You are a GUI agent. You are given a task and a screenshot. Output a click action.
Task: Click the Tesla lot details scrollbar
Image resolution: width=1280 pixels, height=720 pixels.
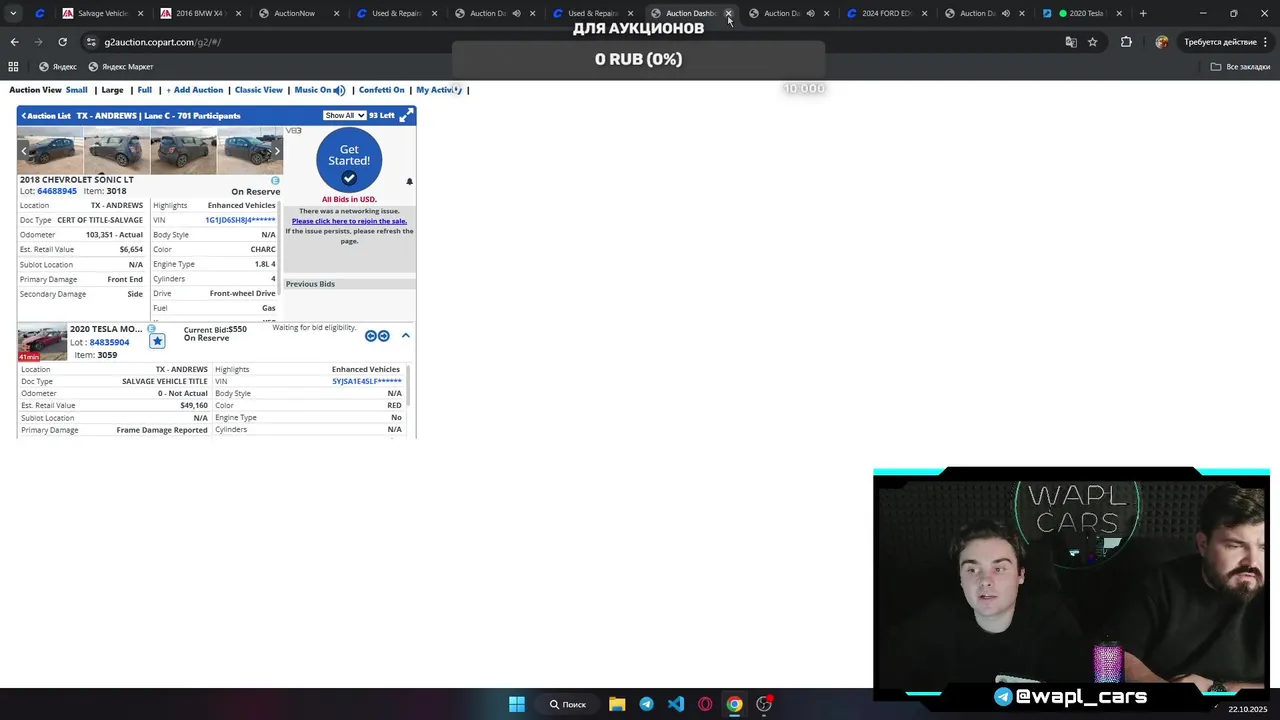pos(408,385)
